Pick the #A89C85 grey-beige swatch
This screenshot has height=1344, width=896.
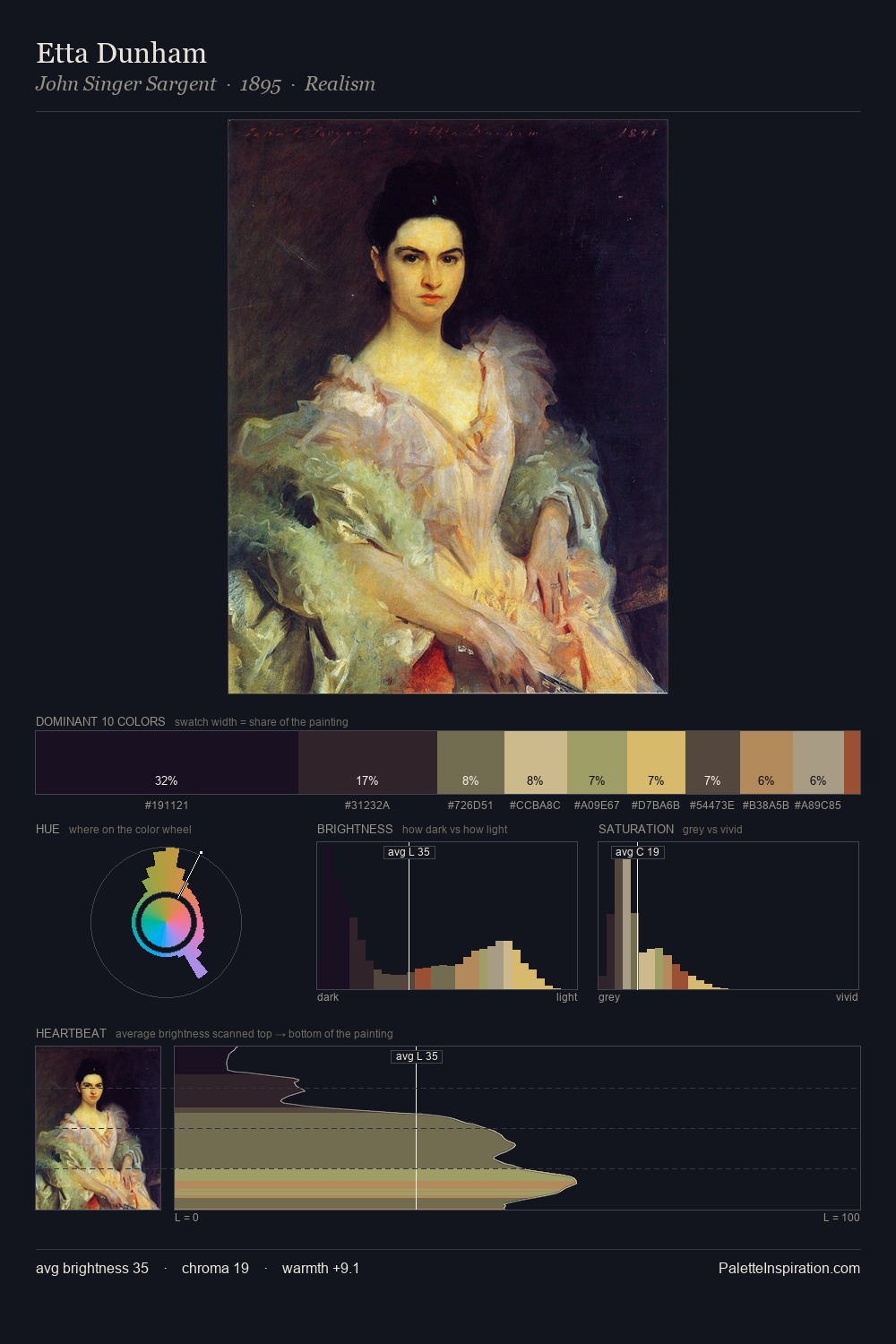click(818, 762)
